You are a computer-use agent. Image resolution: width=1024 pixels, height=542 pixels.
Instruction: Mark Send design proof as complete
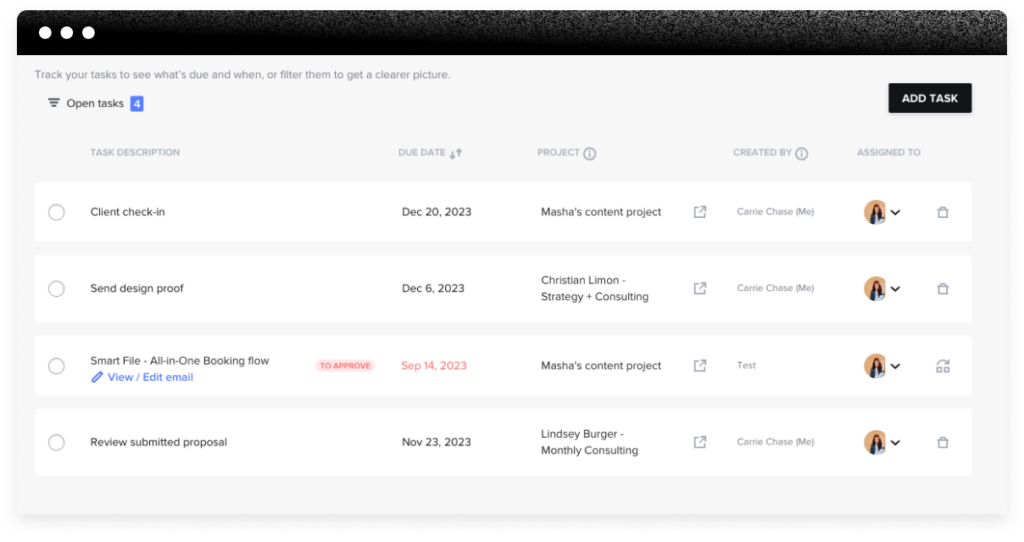pos(56,288)
